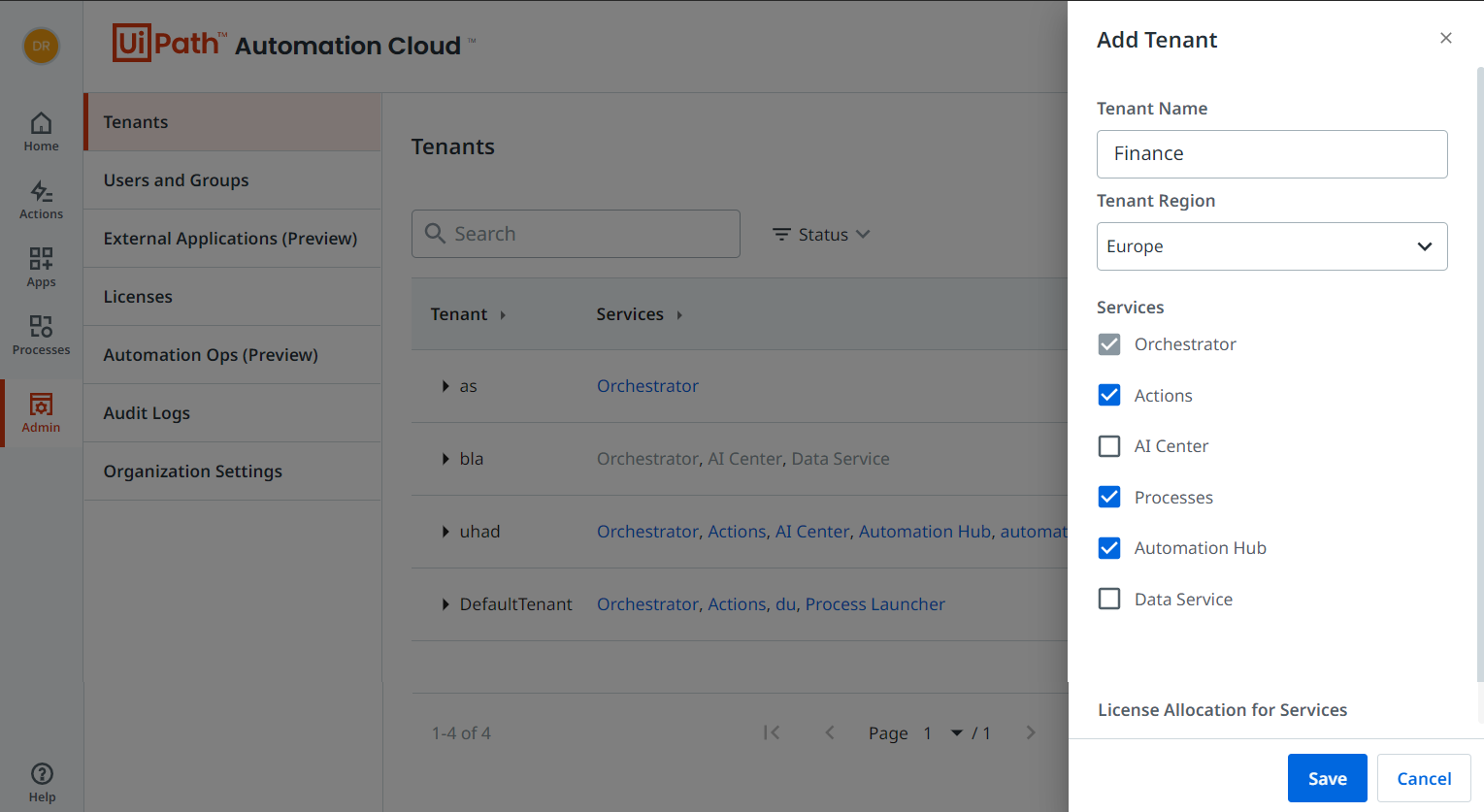Open Users and Groups menu item
The height and width of the screenshot is (812, 1484).
tap(233, 180)
